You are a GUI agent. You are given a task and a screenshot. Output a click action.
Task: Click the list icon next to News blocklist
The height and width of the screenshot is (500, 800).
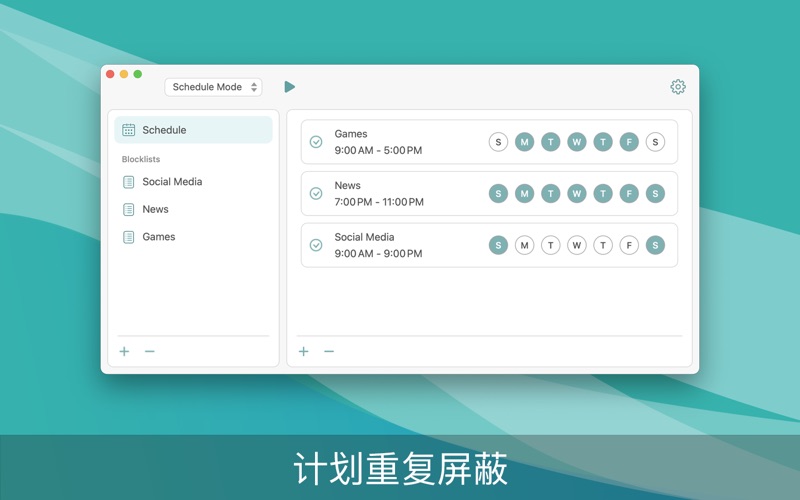click(129, 209)
